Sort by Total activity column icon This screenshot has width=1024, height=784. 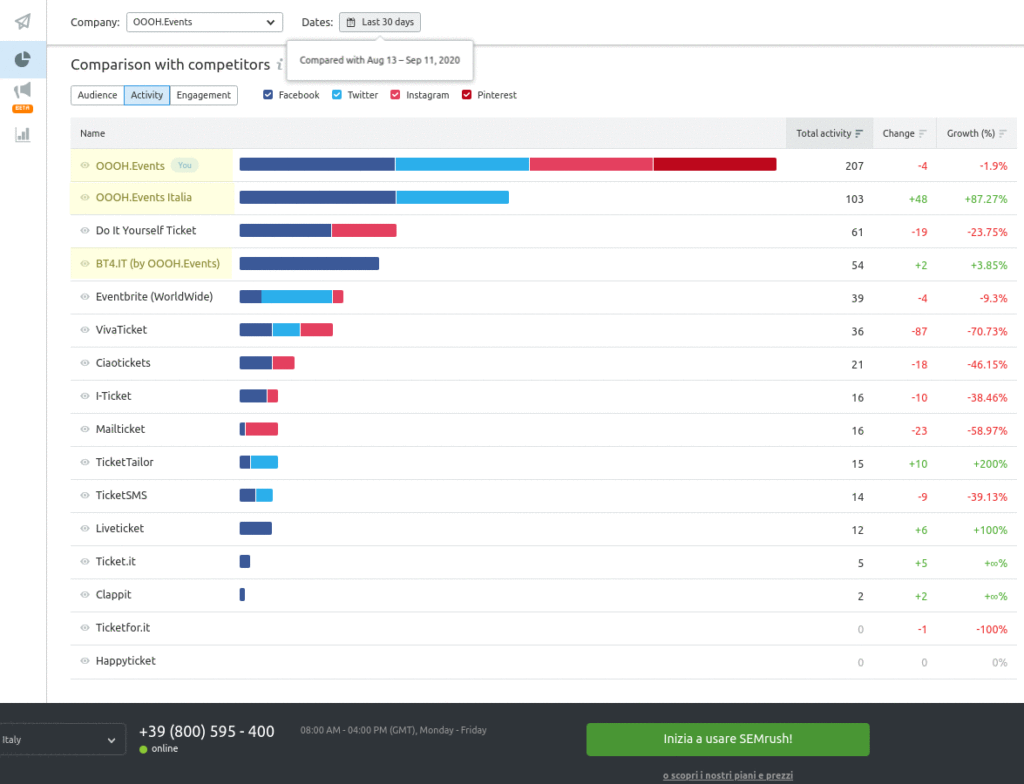coord(859,134)
